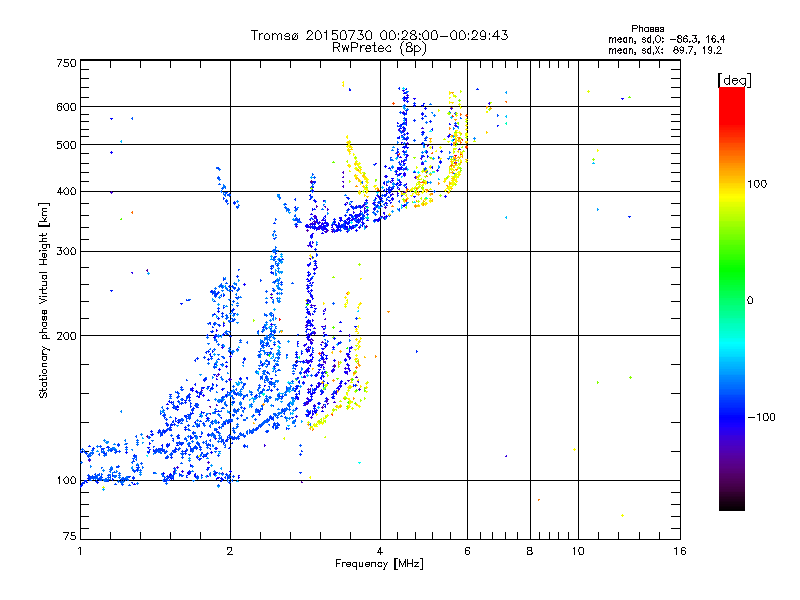Viewport: 800px width, 600px height.
Task: Click the 'Frequency [MHz]' x-axis label
Action: (x=379, y=563)
